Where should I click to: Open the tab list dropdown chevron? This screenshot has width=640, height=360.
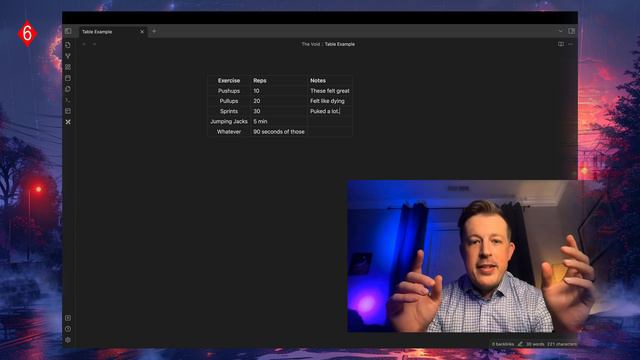click(560, 31)
